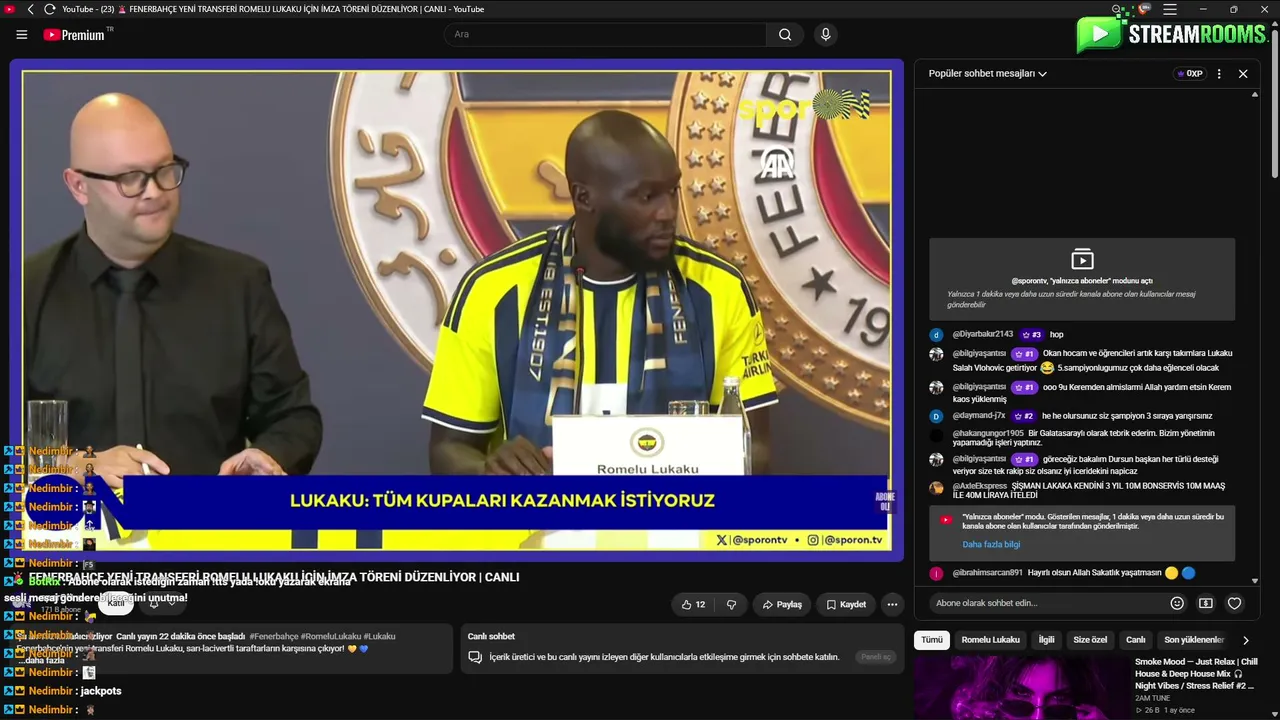Image resolution: width=1280 pixels, height=720 pixels.
Task: Reload the page with the refresh icon
Action: 49,9
